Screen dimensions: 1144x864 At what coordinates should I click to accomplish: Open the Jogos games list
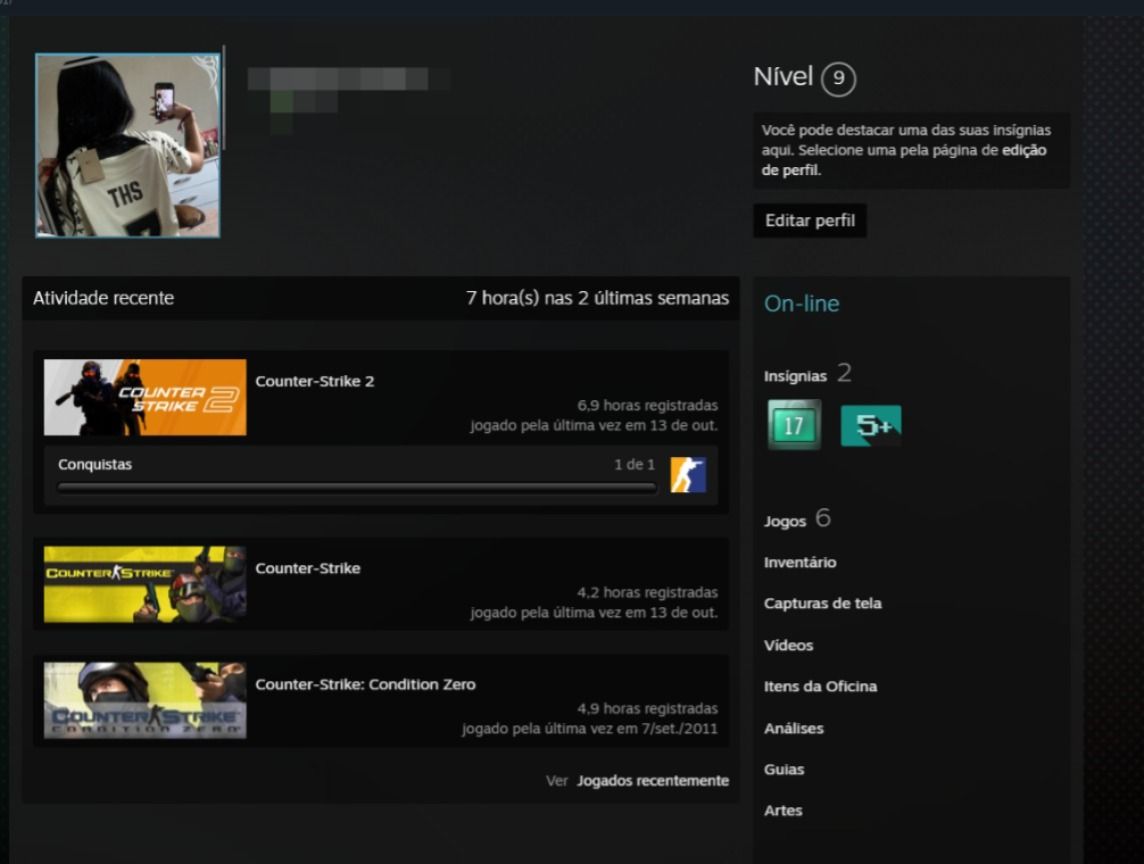(785, 521)
